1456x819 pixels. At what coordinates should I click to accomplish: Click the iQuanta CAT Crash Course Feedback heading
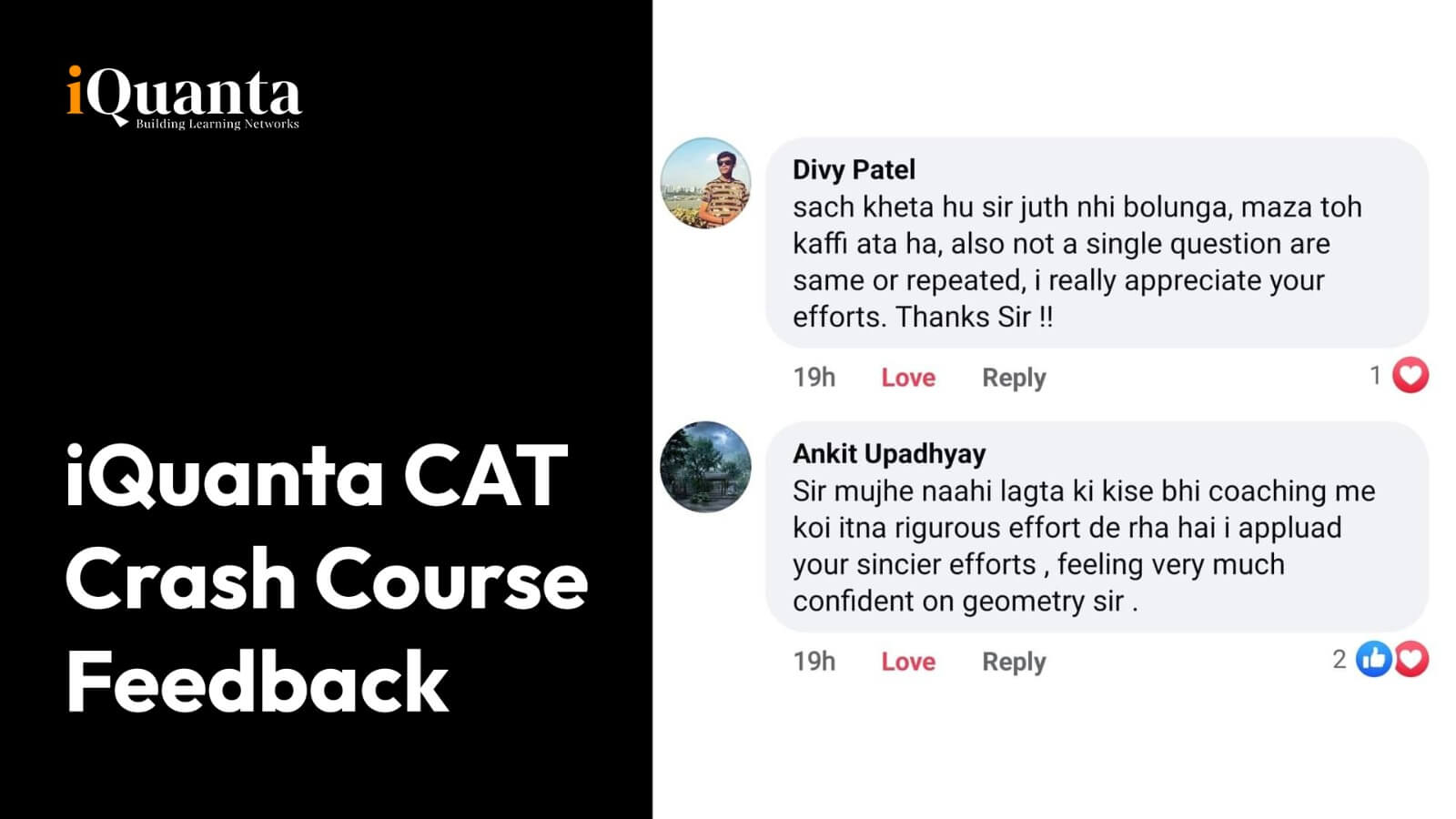326,579
